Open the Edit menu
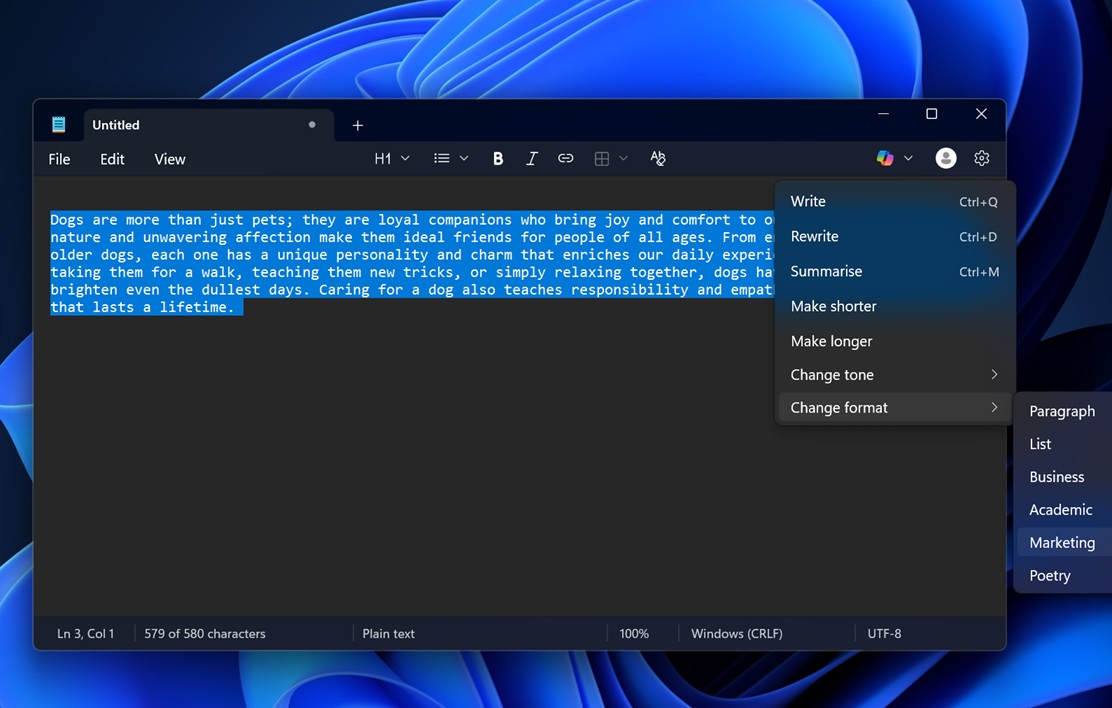The height and width of the screenshot is (708, 1112). (111, 158)
